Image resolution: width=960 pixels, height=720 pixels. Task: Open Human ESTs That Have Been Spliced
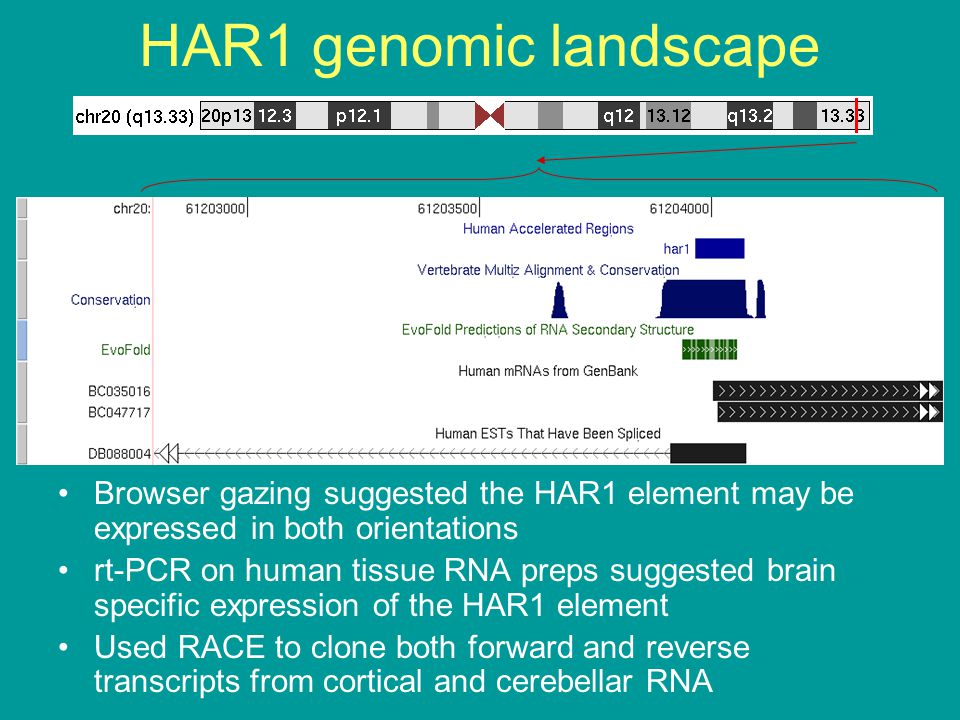pyautogui.click(x=548, y=433)
